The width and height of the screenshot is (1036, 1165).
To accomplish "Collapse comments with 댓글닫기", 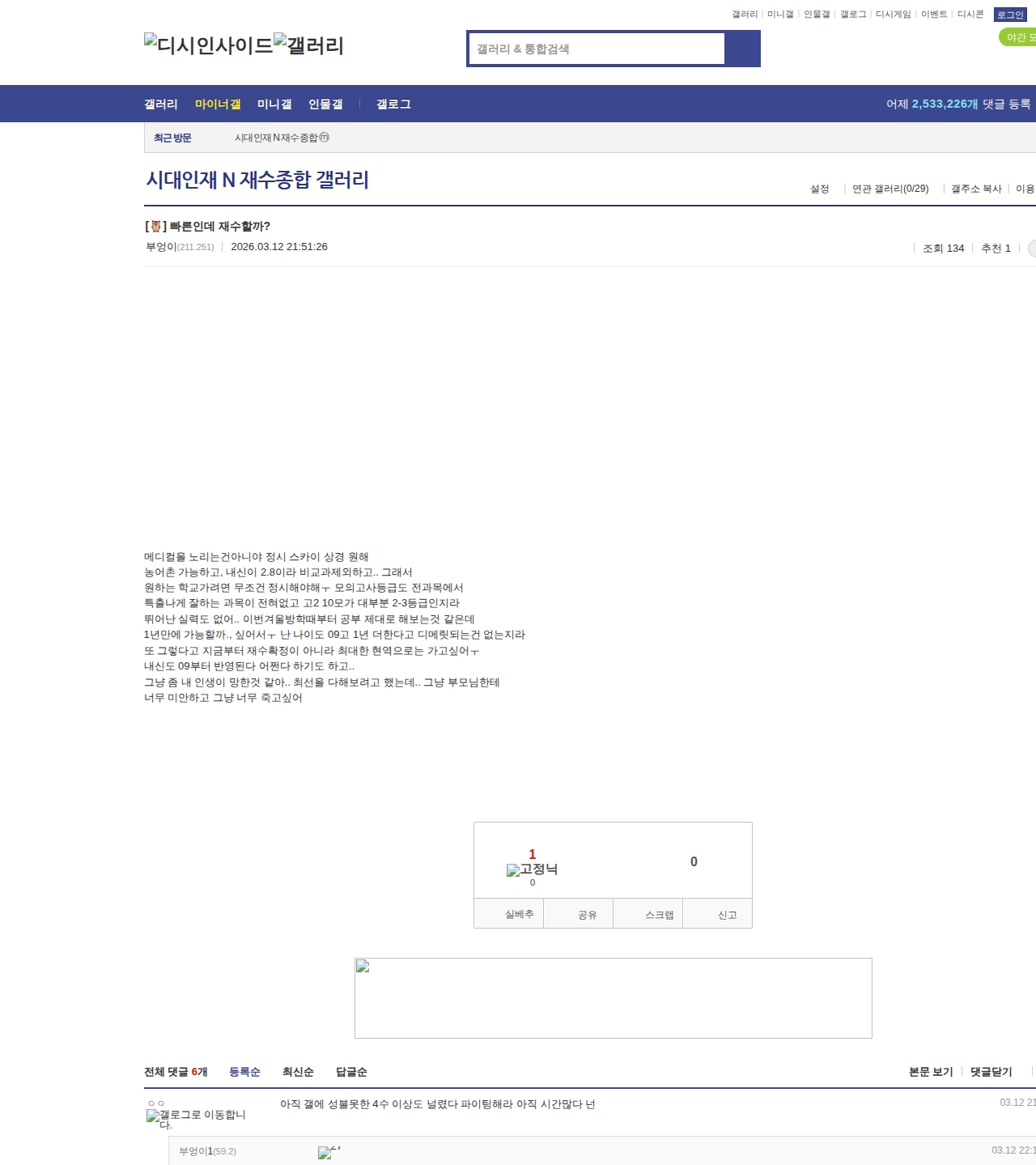I will click(x=991, y=1072).
